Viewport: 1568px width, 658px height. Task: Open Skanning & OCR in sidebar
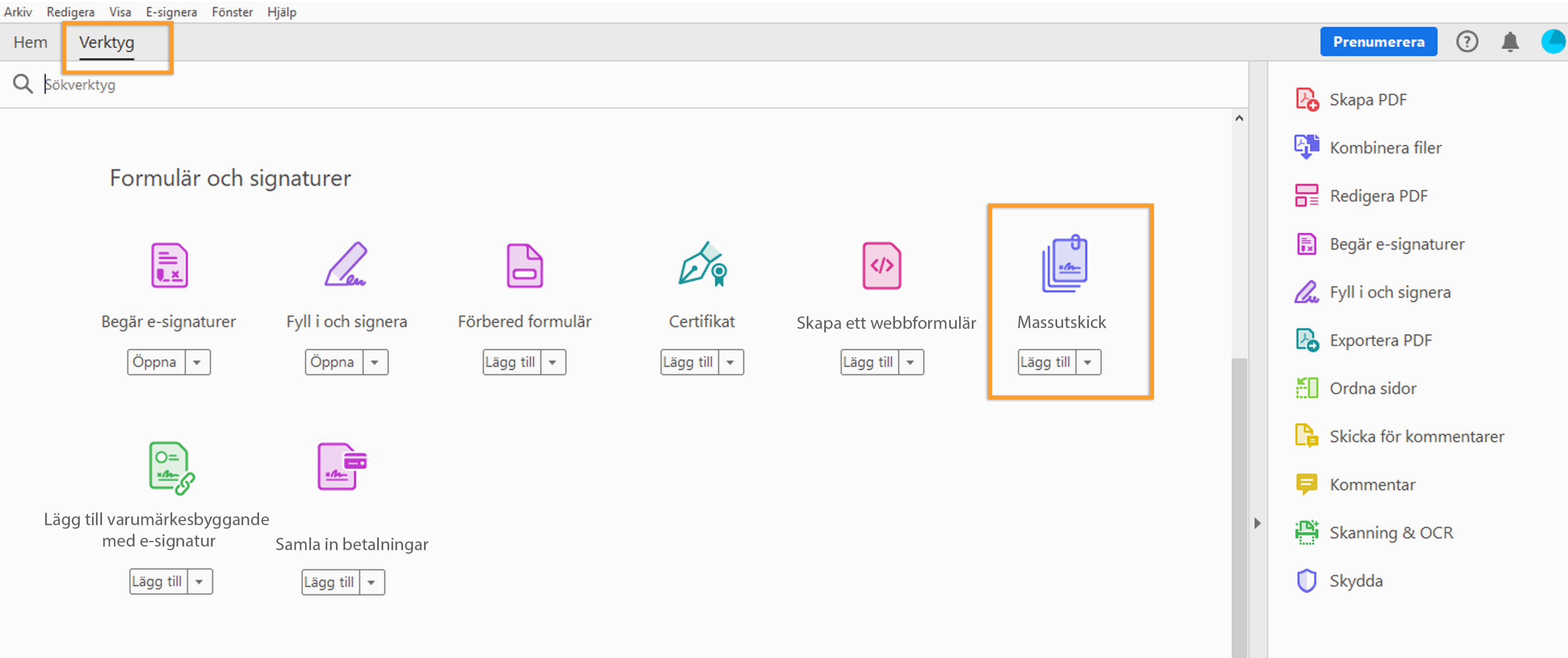tap(1390, 533)
